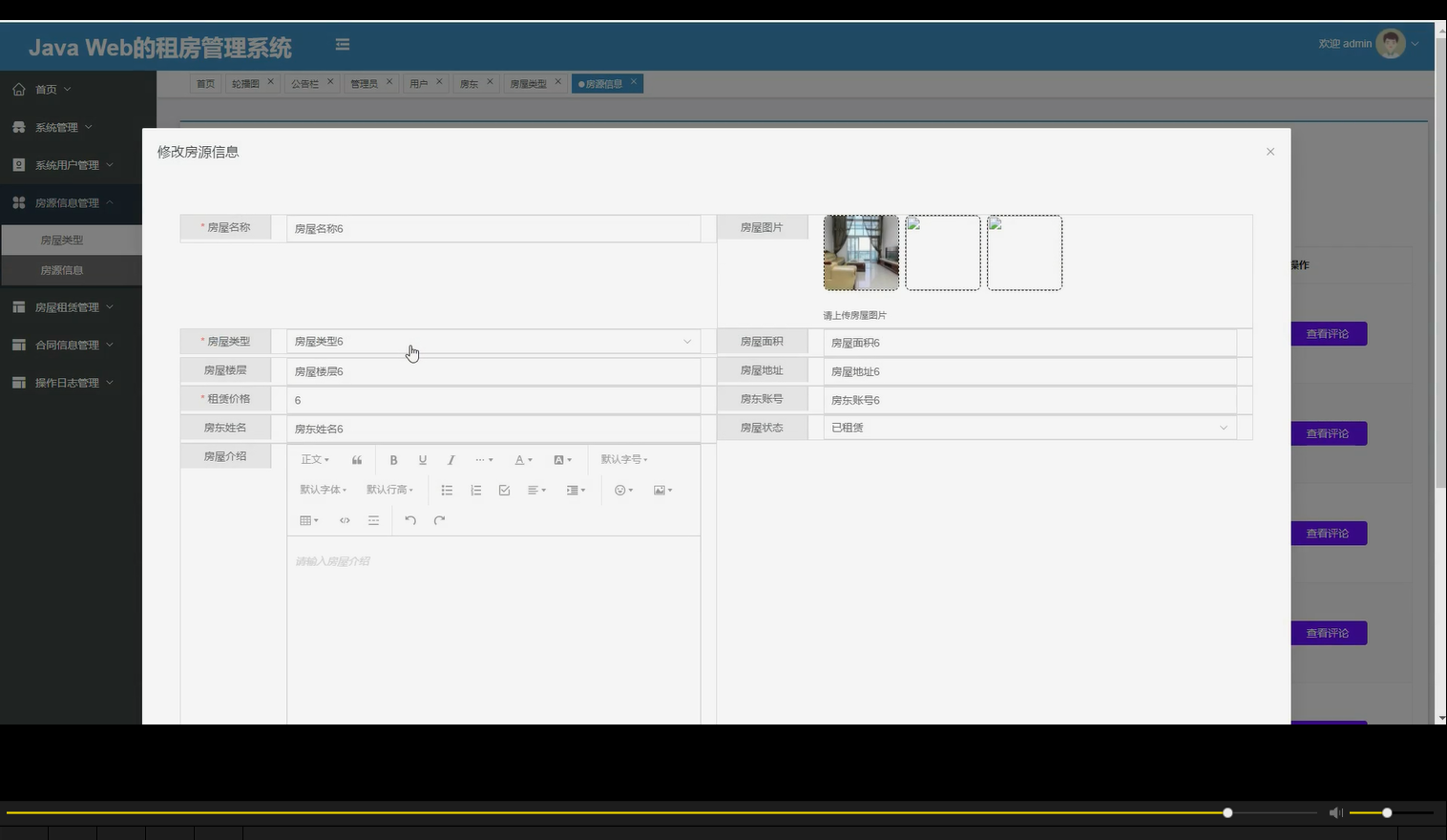Click the speaker icon in the video player
The height and width of the screenshot is (840, 1447).
1335,812
